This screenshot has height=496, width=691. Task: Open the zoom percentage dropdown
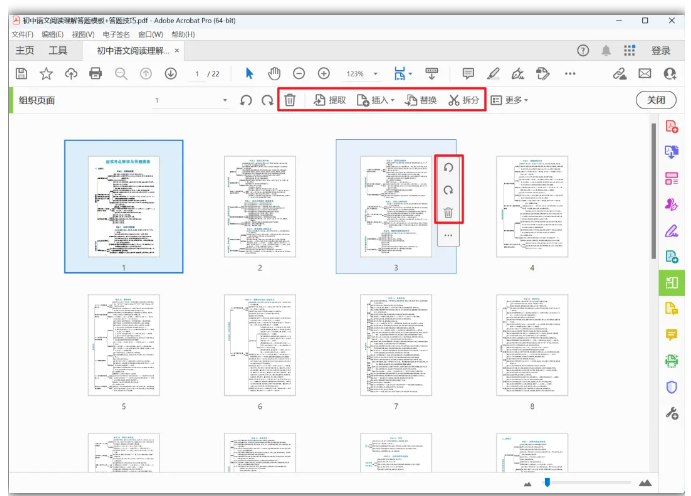[375, 74]
